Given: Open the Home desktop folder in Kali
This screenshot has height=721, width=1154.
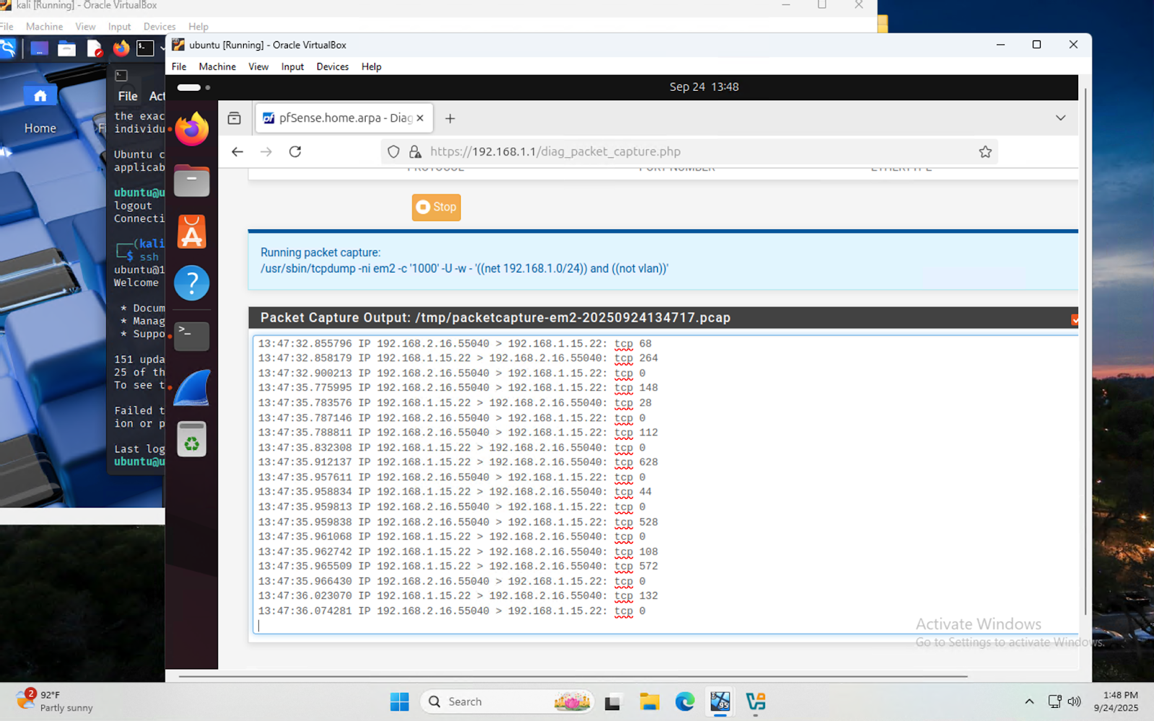Looking at the screenshot, I should coord(40,110).
